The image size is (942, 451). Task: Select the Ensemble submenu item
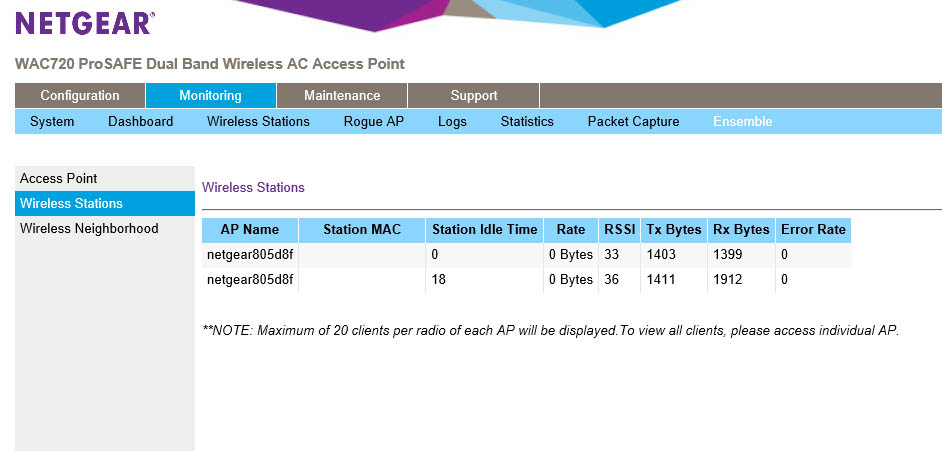click(x=743, y=121)
